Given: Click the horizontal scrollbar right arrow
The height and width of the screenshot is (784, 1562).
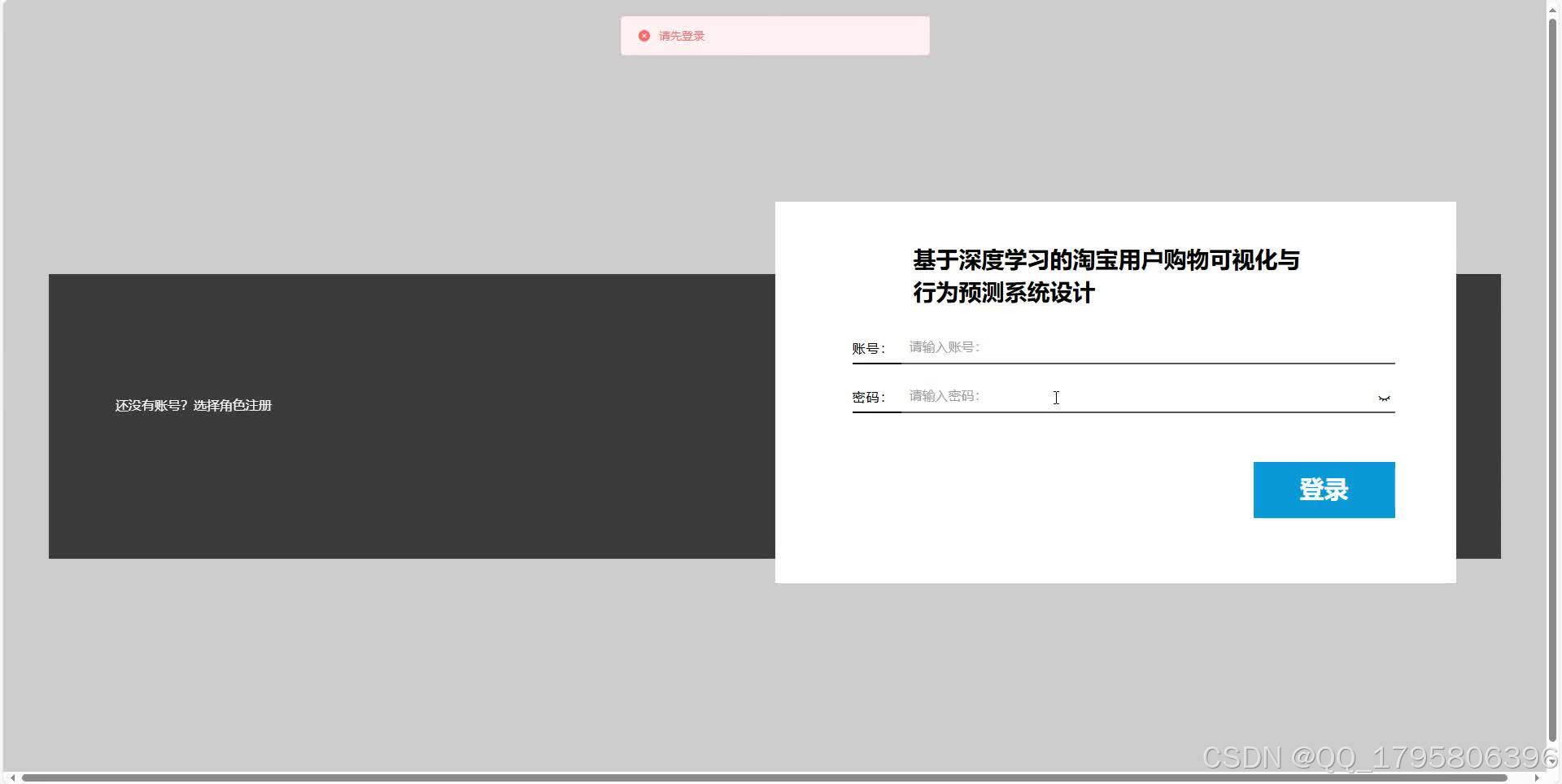Looking at the screenshot, I should [x=1536, y=778].
